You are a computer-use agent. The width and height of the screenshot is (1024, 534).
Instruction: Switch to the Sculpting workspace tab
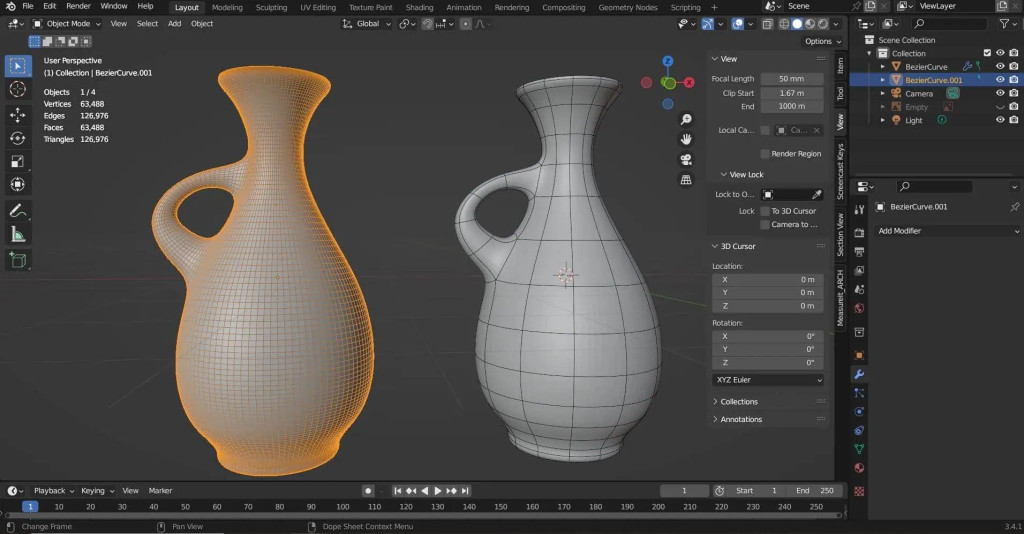coord(271,7)
